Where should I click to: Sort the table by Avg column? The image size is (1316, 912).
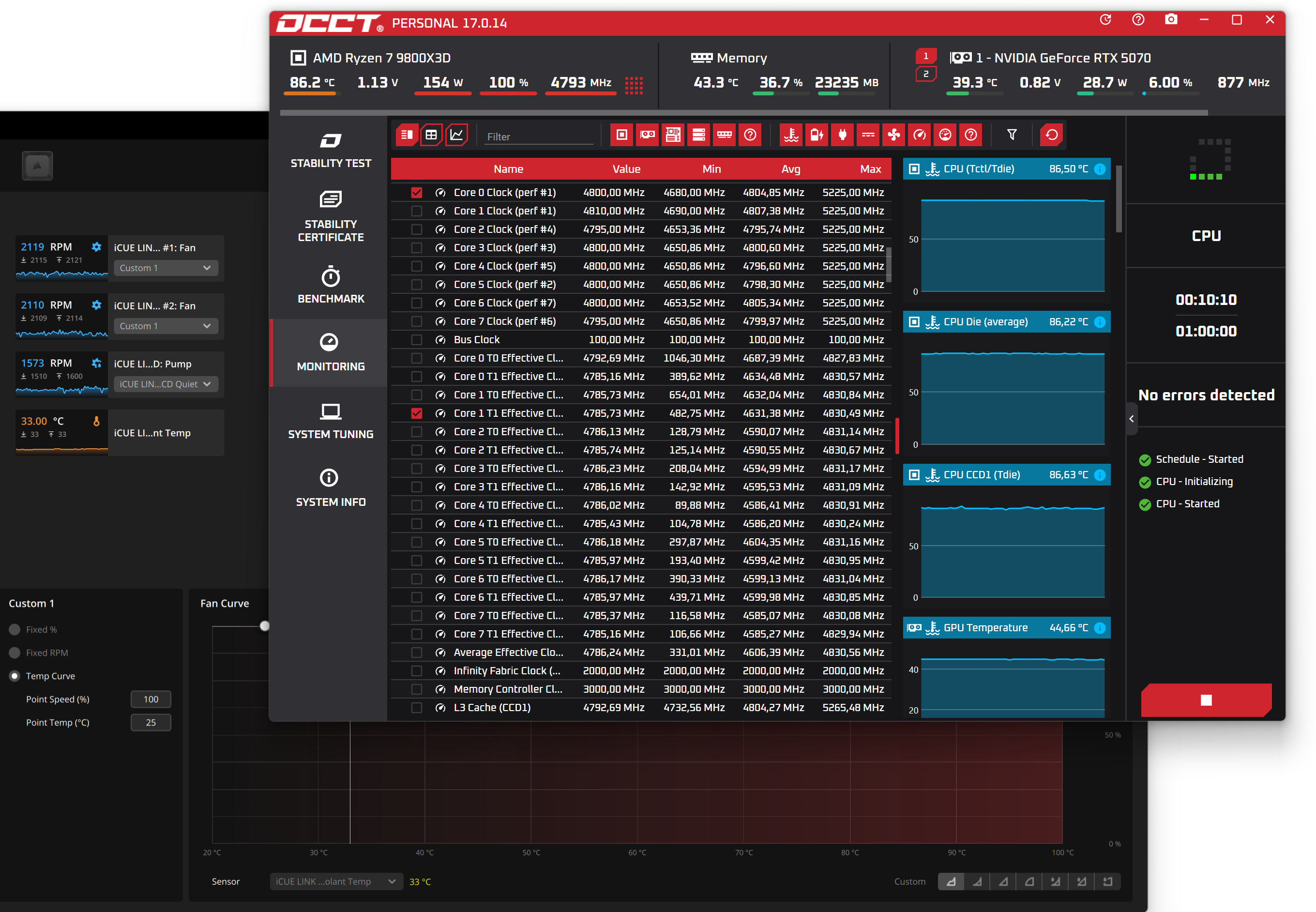tap(790, 169)
